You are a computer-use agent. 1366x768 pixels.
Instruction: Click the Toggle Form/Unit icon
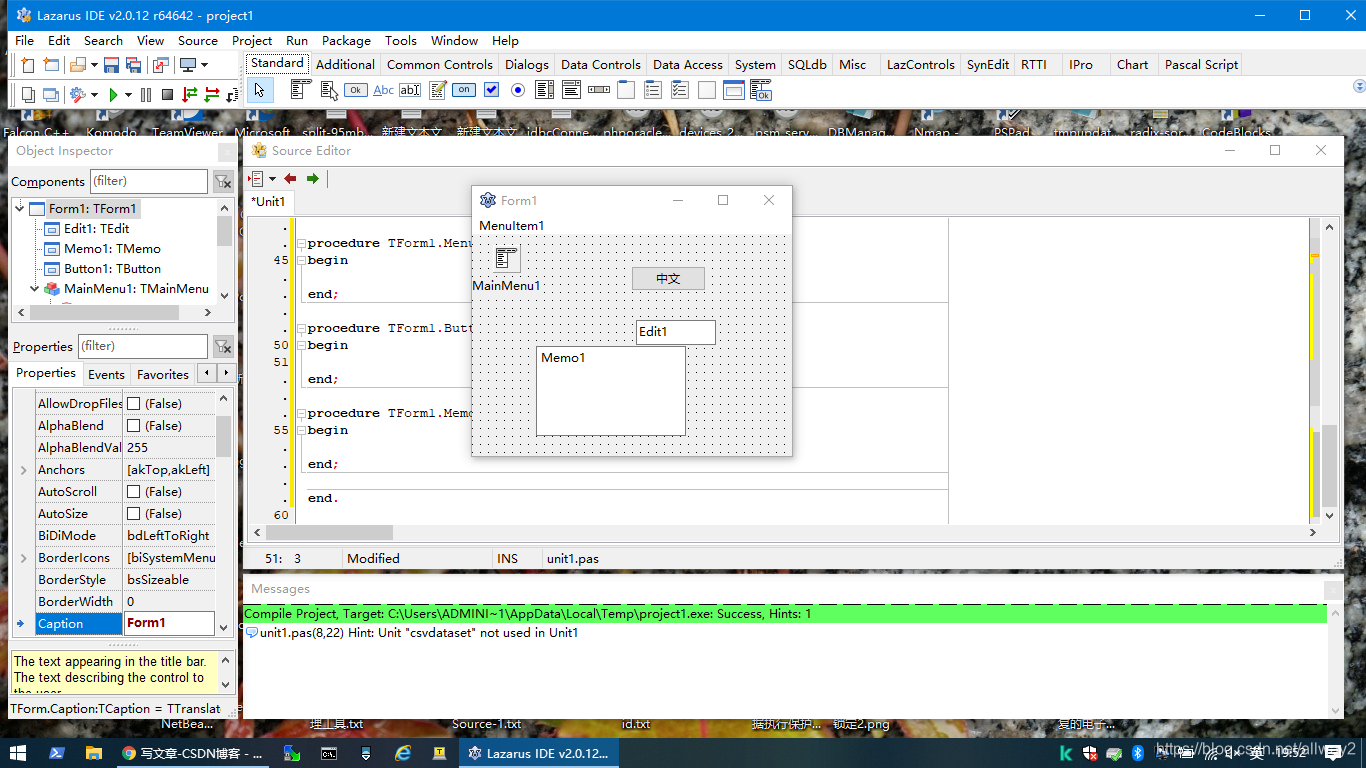tap(160, 65)
